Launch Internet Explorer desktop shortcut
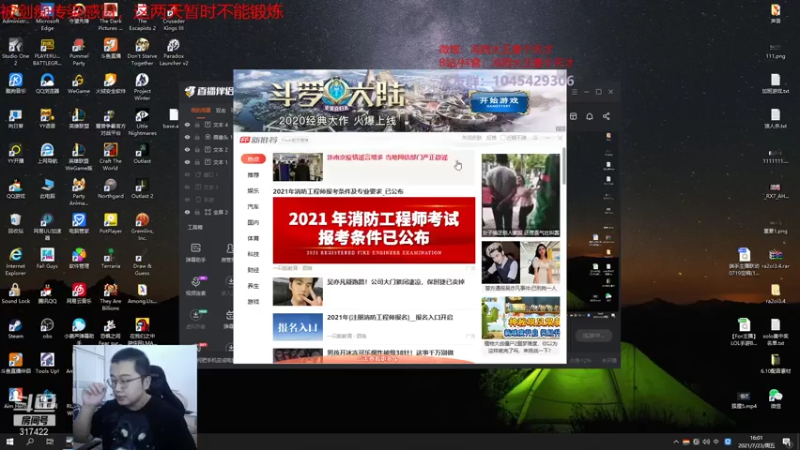This screenshot has width=800, height=450. click(15, 262)
